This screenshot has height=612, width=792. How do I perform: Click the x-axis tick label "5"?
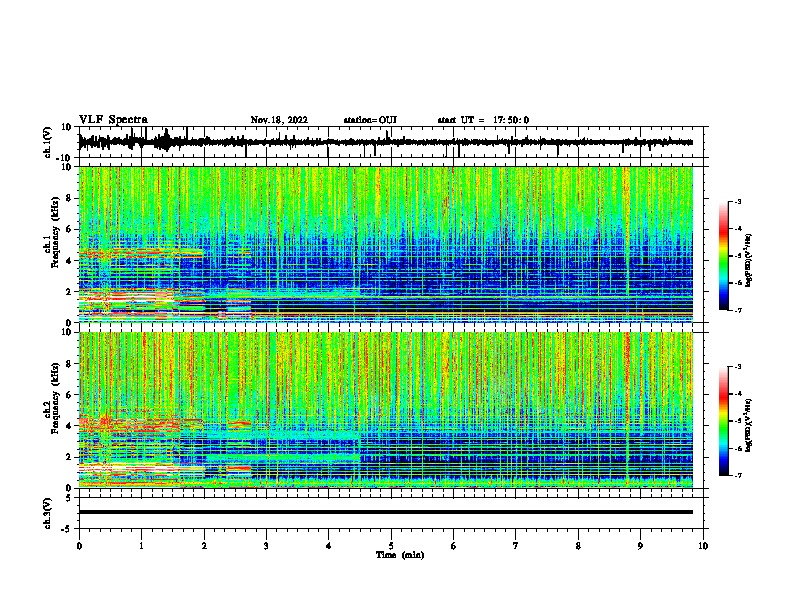point(391,546)
